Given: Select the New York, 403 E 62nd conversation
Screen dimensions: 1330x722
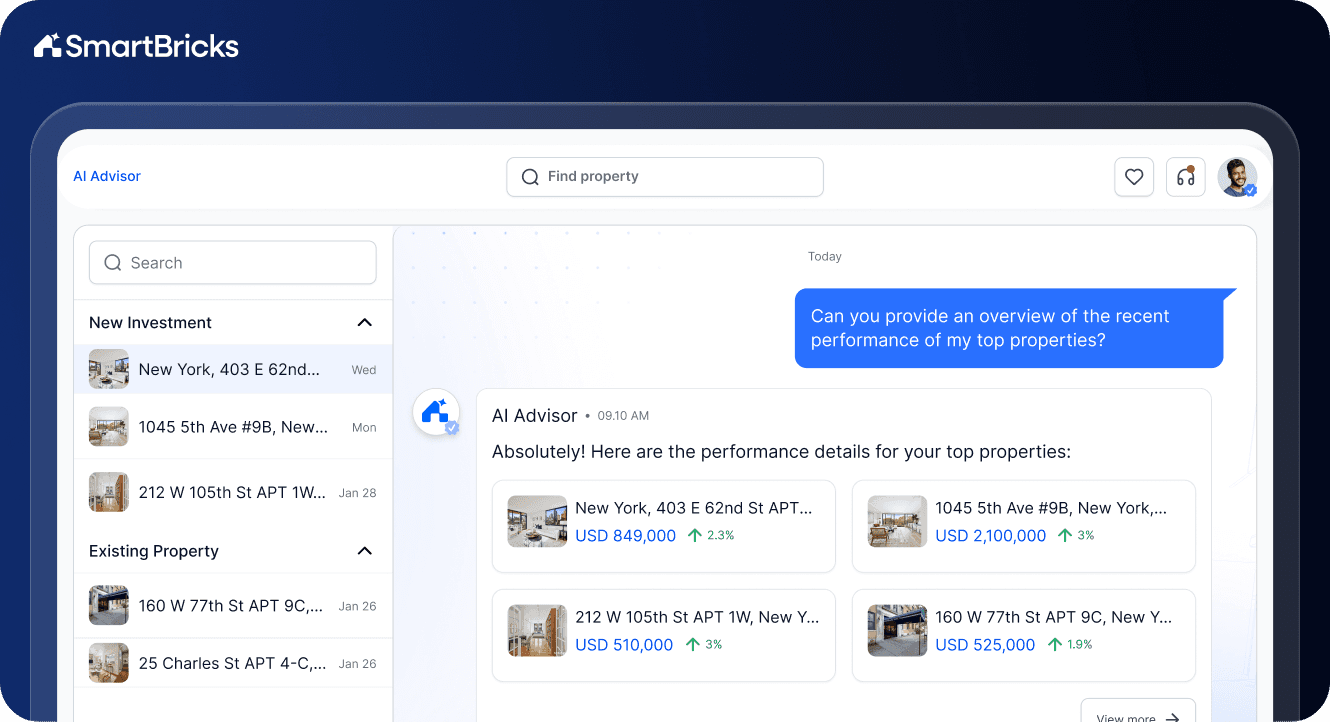Looking at the screenshot, I should point(232,369).
